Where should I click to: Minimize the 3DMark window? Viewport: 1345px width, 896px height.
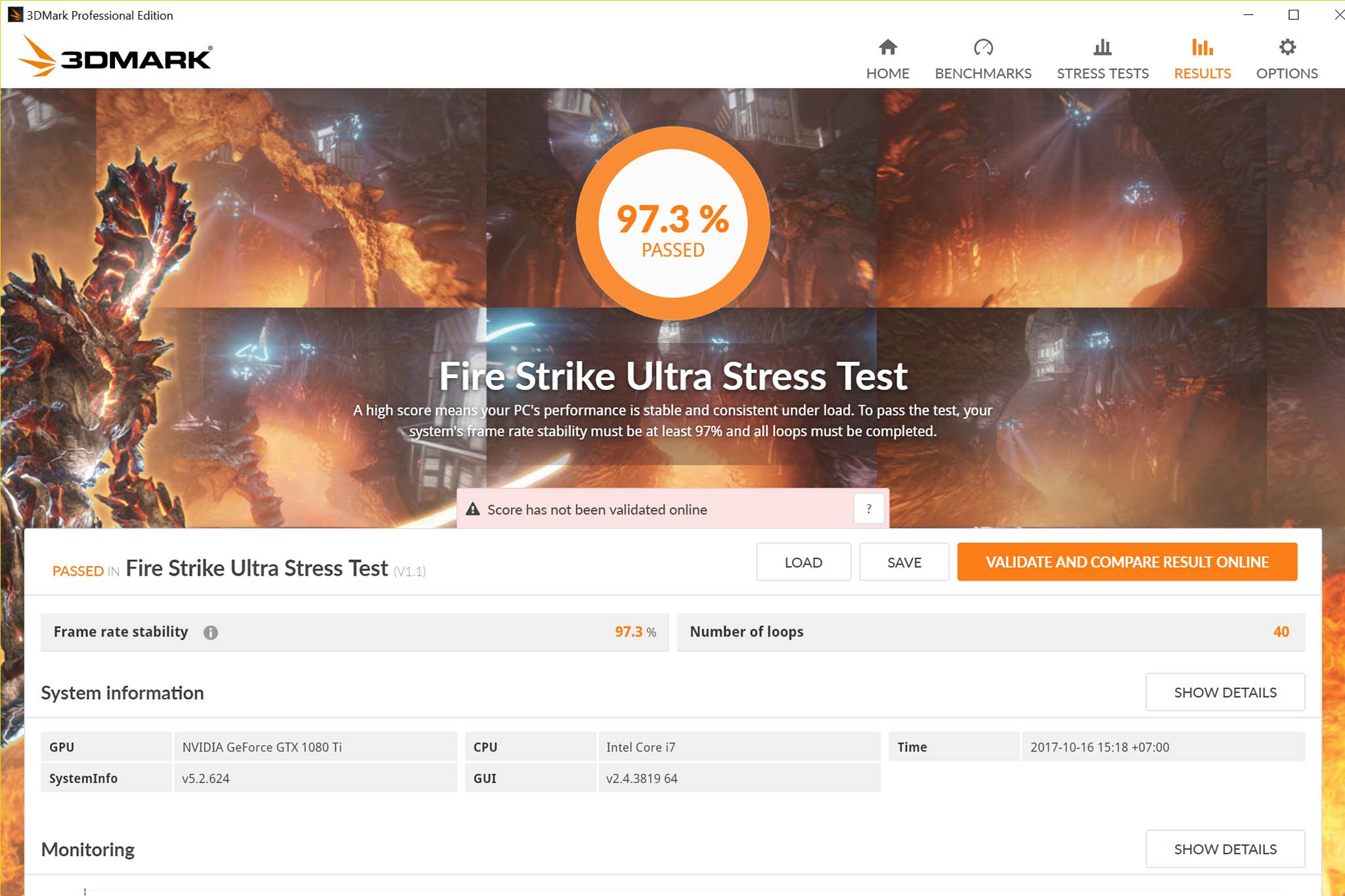[x=1248, y=14]
